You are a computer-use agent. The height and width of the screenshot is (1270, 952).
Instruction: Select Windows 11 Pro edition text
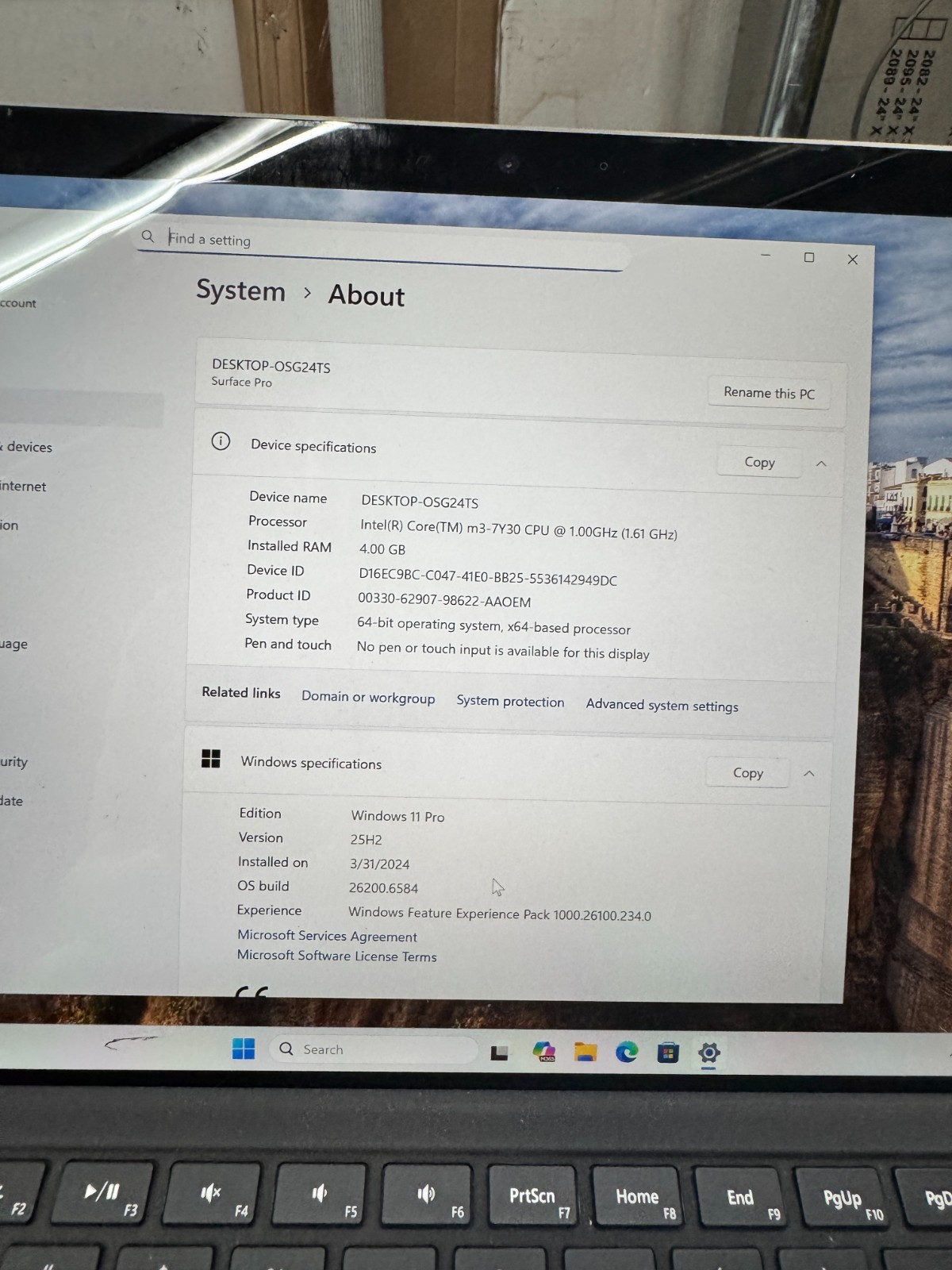(397, 816)
